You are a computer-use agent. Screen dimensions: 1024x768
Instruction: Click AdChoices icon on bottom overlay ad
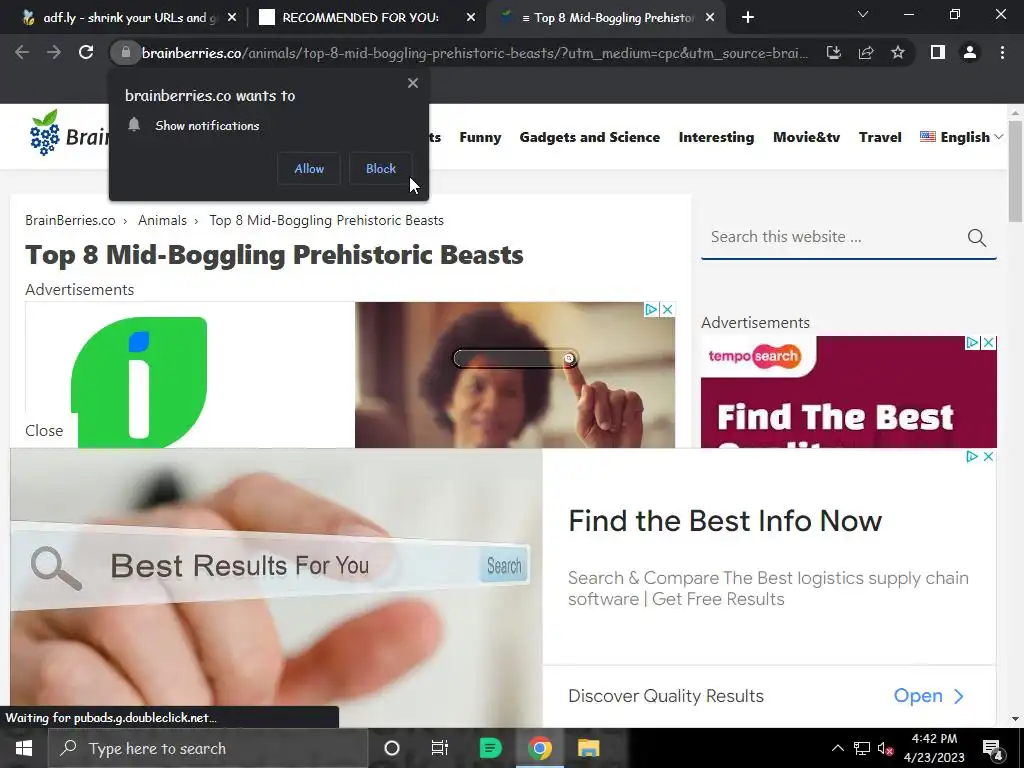pos(972,456)
